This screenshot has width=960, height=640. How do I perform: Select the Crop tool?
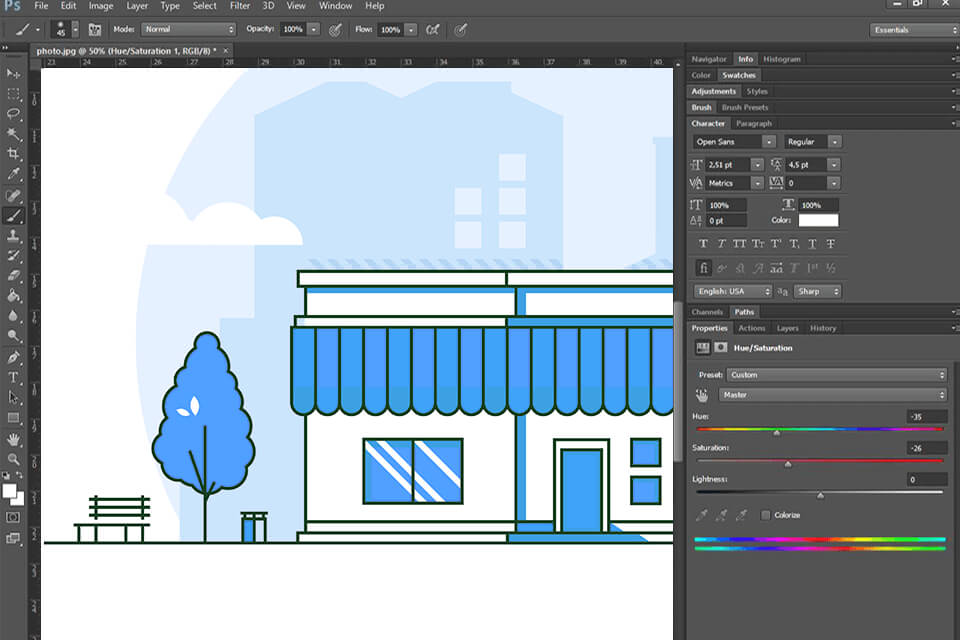[x=14, y=154]
